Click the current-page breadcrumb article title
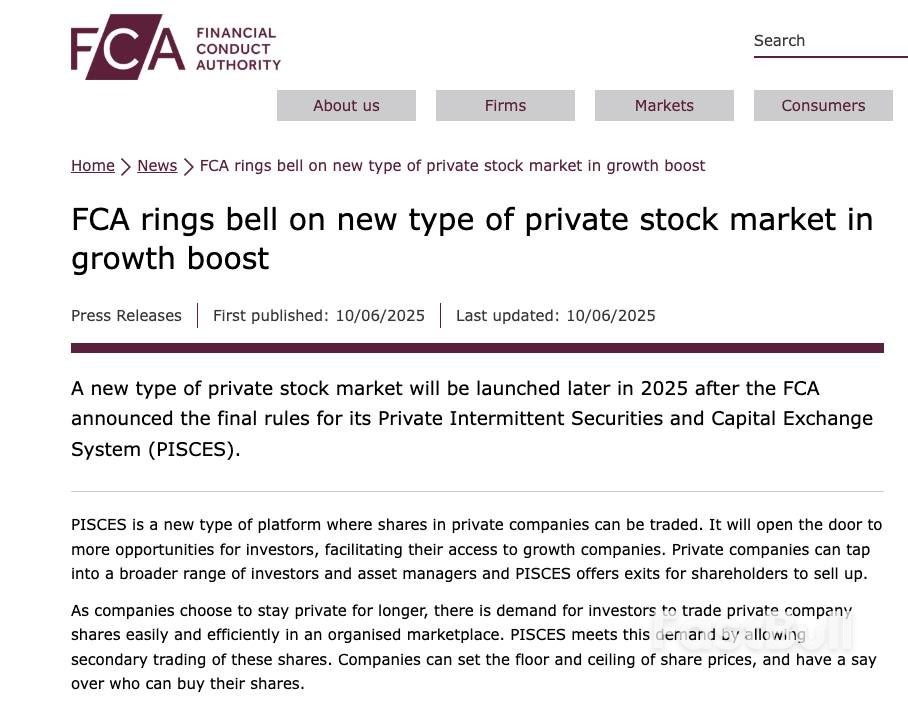The height and width of the screenshot is (703, 908). point(452,166)
